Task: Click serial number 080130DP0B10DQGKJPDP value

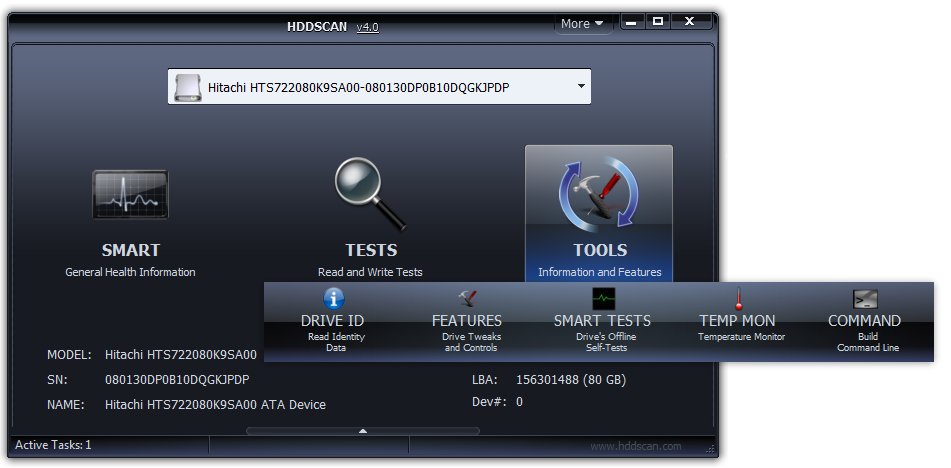Action: [x=177, y=379]
